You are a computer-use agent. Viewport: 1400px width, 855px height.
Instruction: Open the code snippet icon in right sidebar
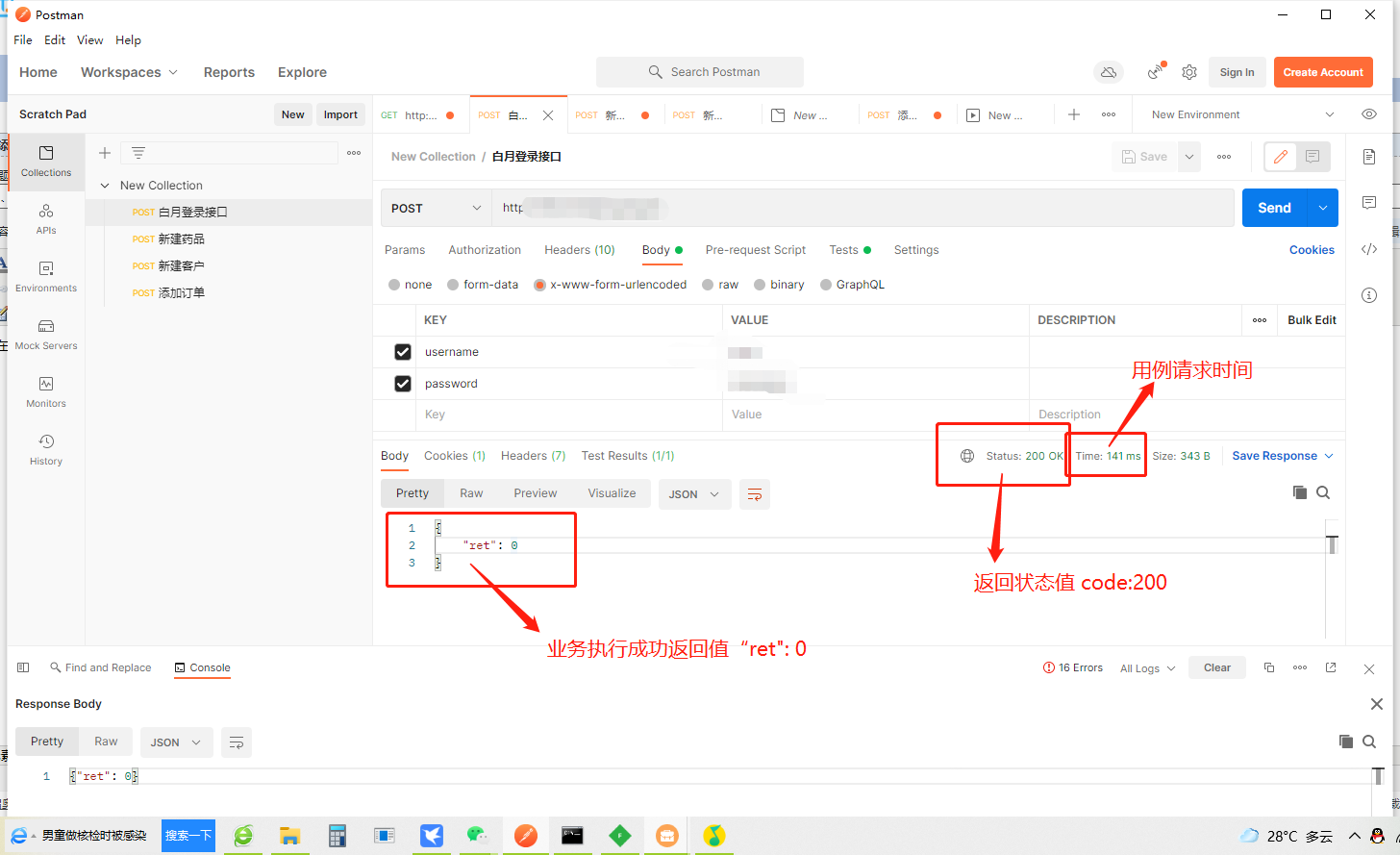click(x=1369, y=249)
